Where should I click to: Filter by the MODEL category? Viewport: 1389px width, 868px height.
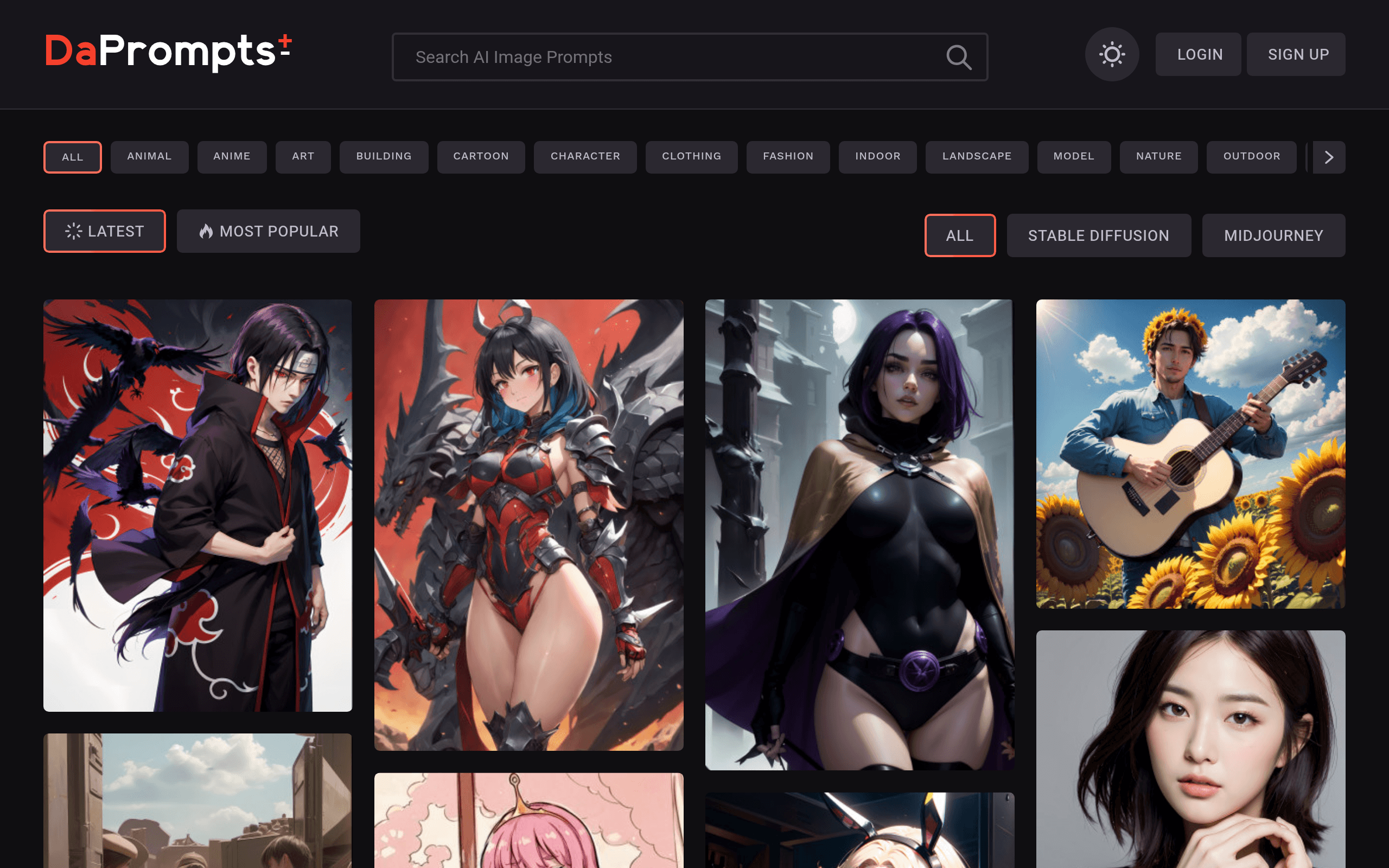[1074, 157]
